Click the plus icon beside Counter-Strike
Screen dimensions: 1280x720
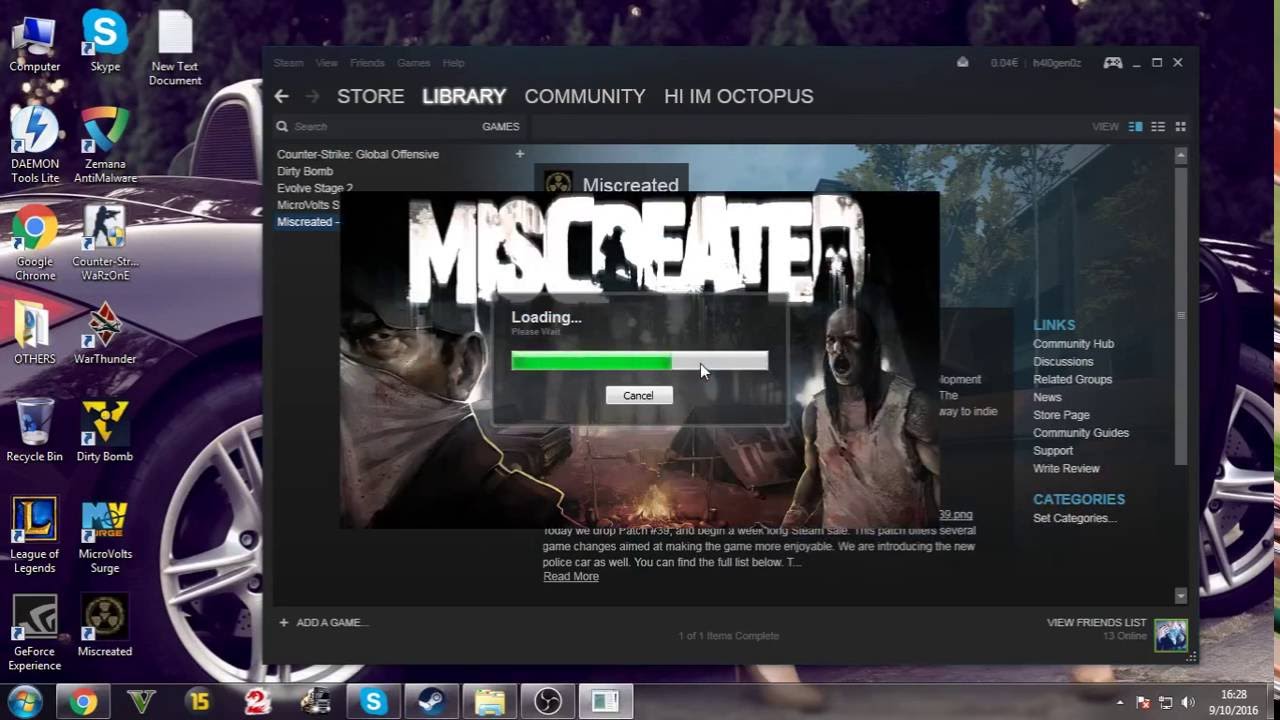coord(519,154)
